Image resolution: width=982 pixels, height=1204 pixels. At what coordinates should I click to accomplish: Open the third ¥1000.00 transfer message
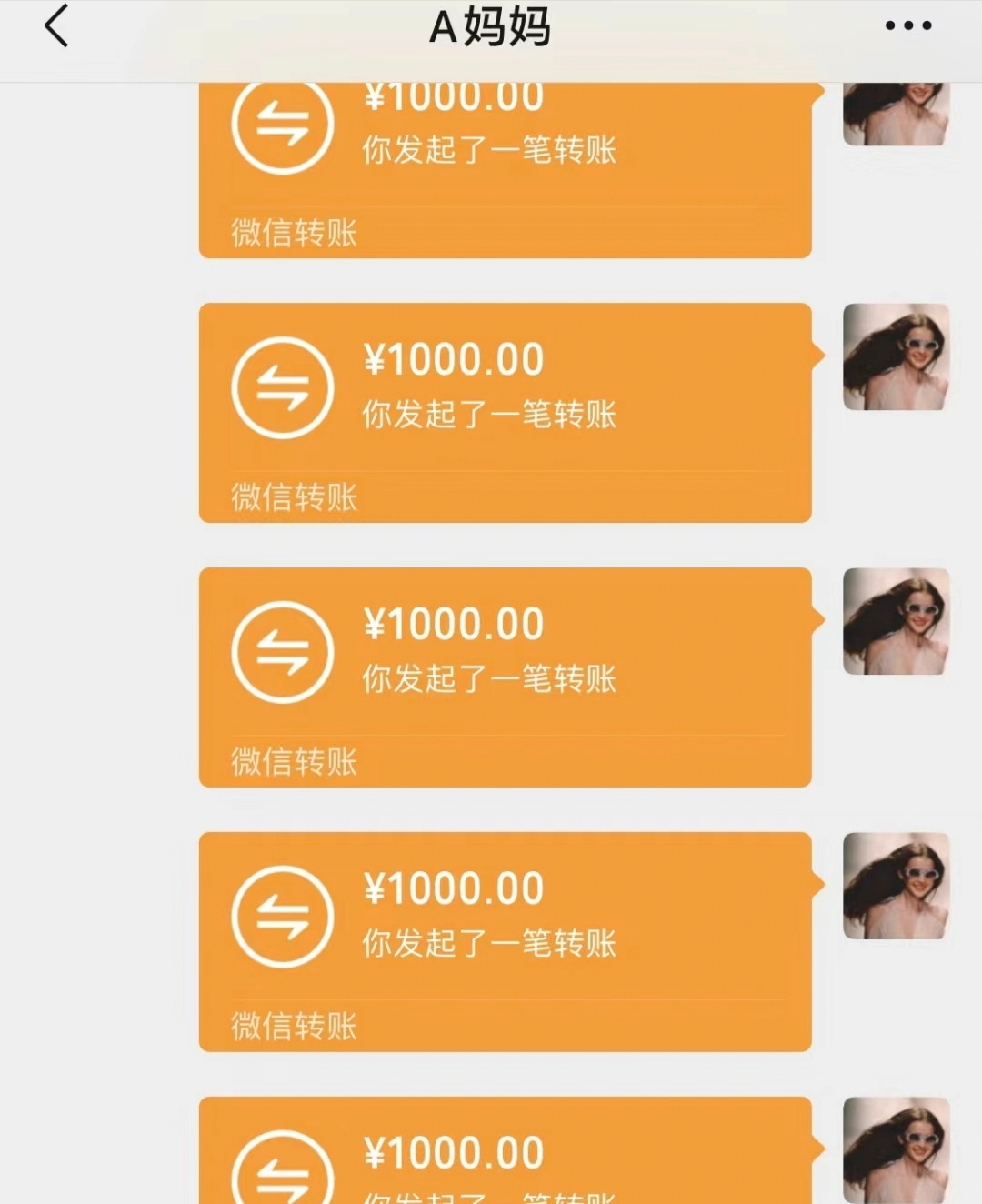(506, 677)
